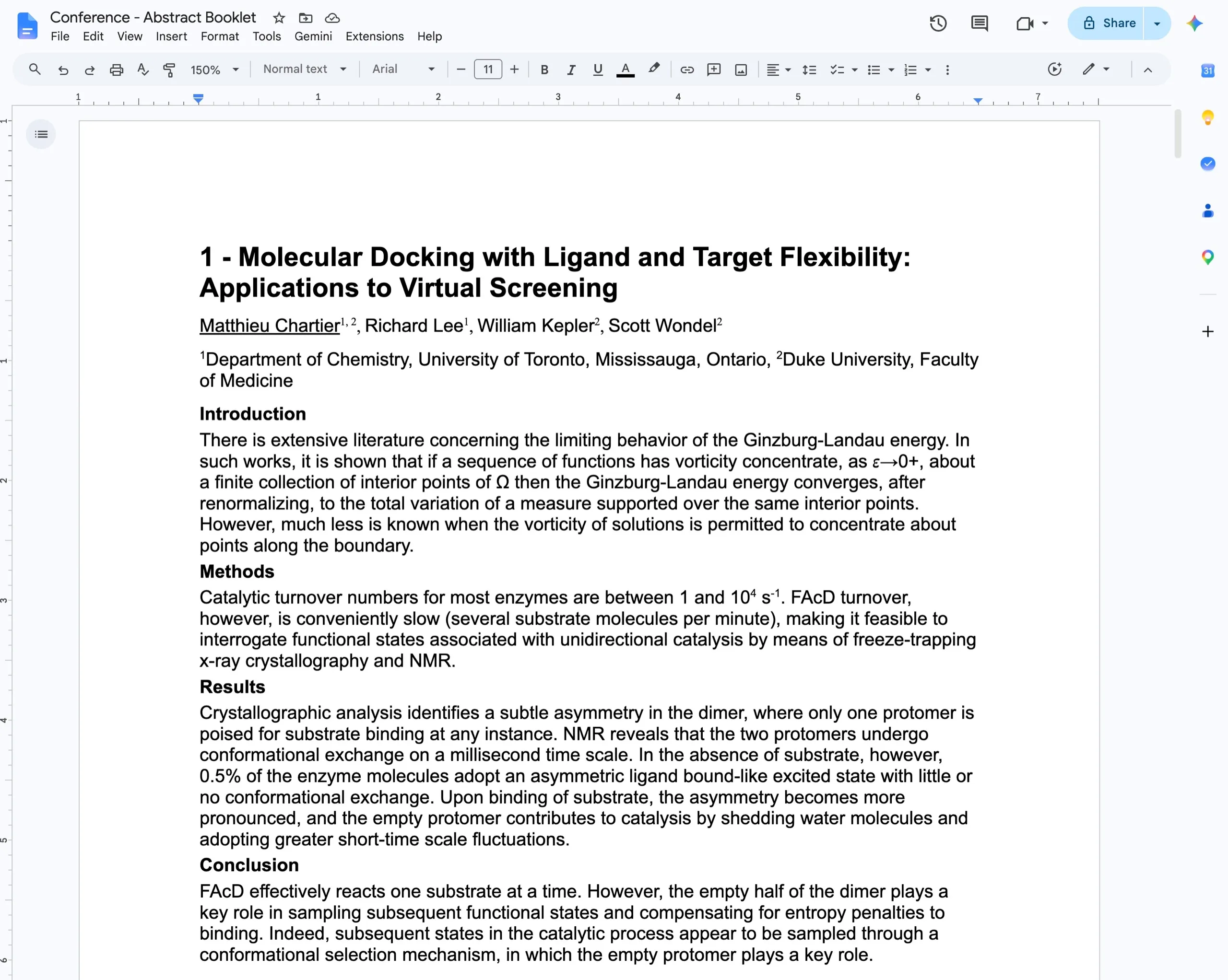1228x980 pixels.
Task: Open more toolbar options three dots
Action: [x=947, y=70]
